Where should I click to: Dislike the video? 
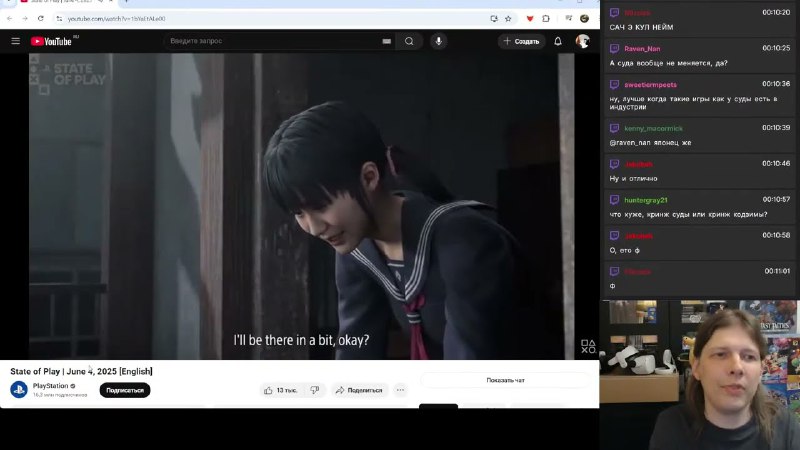[x=315, y=390]
